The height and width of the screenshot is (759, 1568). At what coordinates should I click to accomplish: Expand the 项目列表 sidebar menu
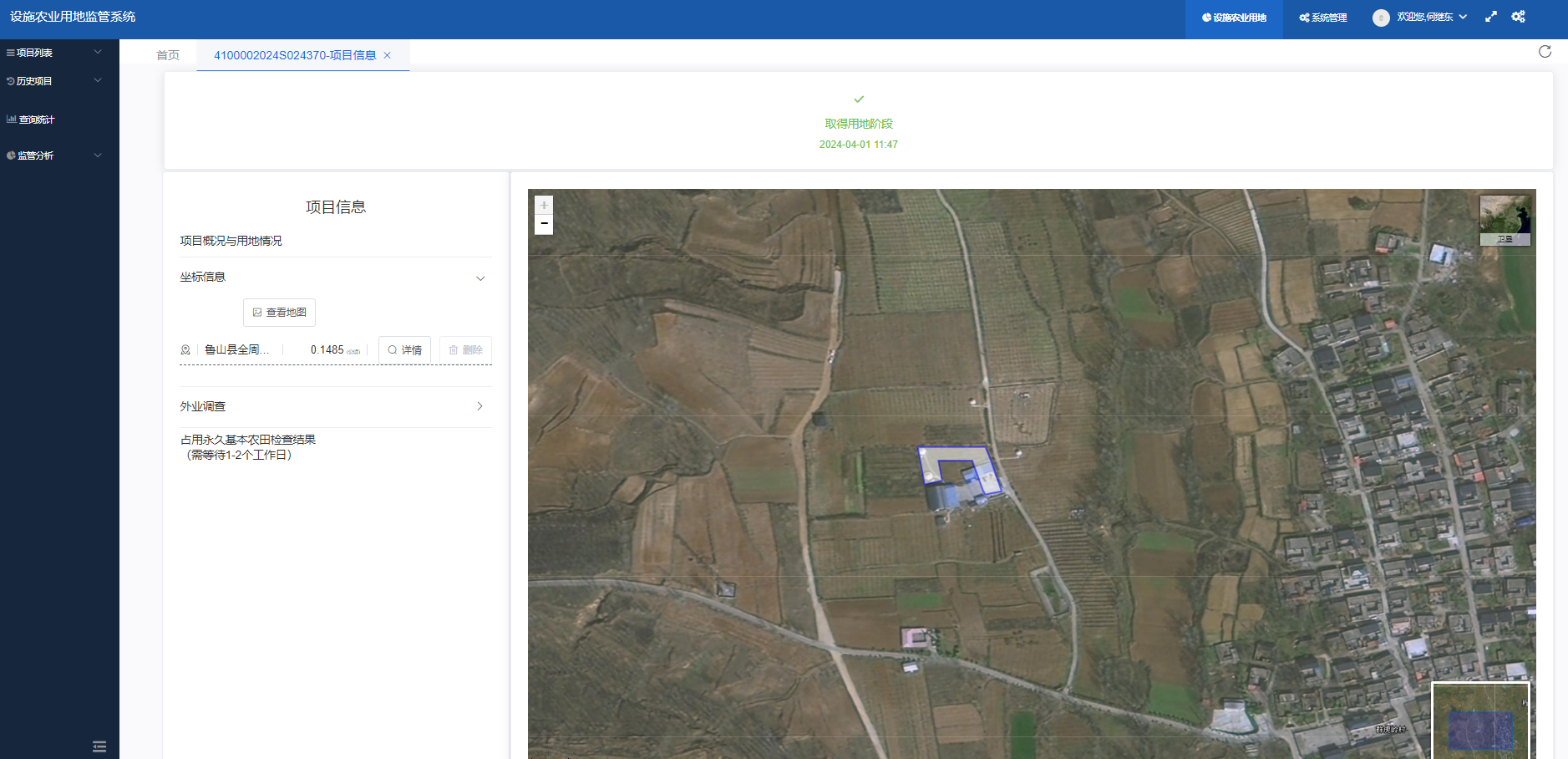54,53
